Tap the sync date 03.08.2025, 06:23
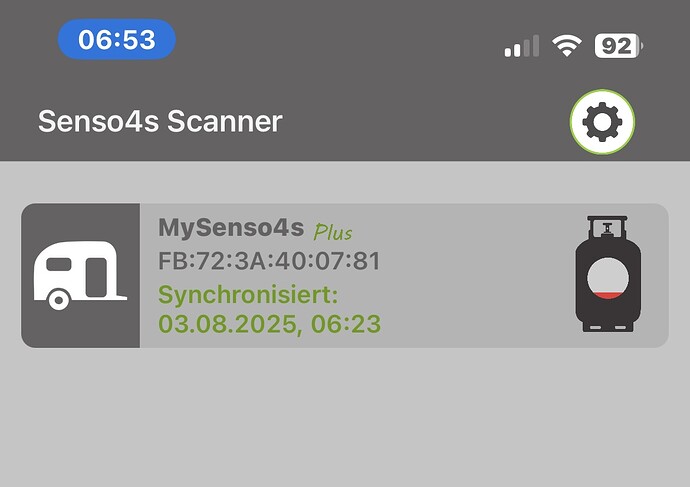Image resolution: width=690 pixels, height=487 pixels. pyautogui.click(x=269, y=324)
